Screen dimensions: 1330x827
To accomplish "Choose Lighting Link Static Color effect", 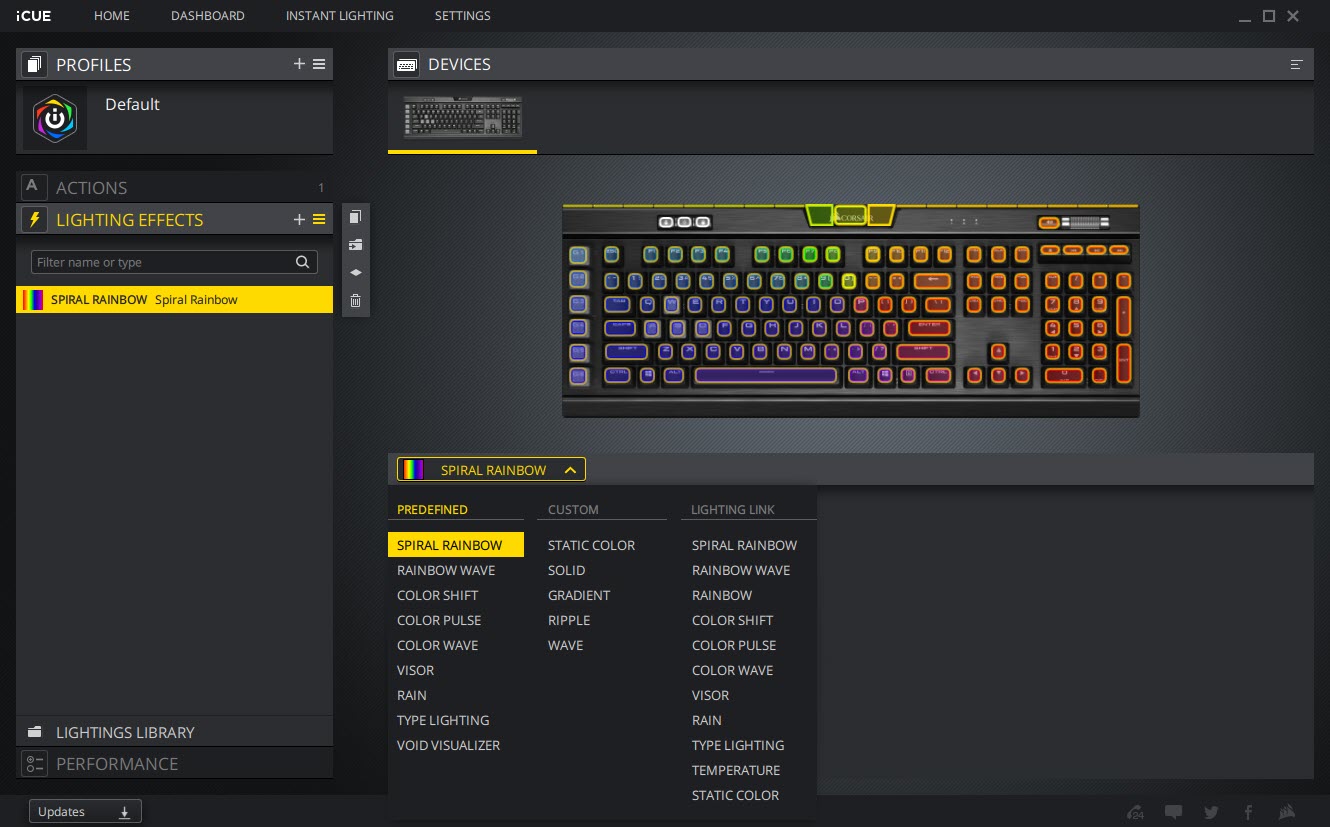I will [735, 795].
